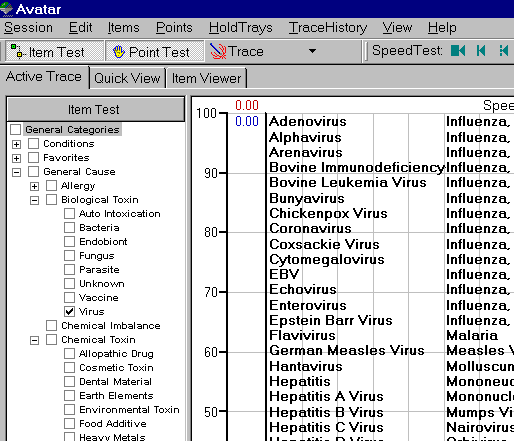Switch to the Quick View tab
This screenshot has width=514, height=441.
click(x=127, y=78)
